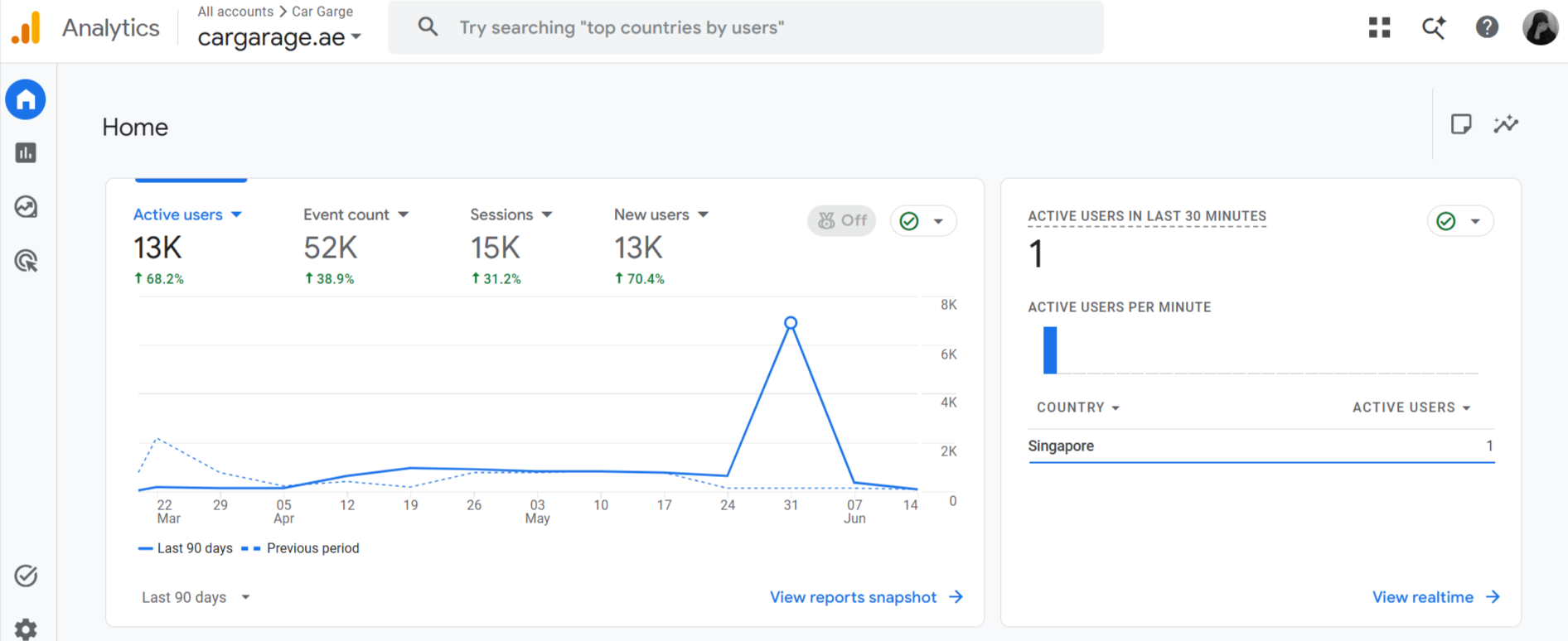This screenshot has height=641, width=1568.
Task: Open the Google apps grid icon
Action: 1379,27
